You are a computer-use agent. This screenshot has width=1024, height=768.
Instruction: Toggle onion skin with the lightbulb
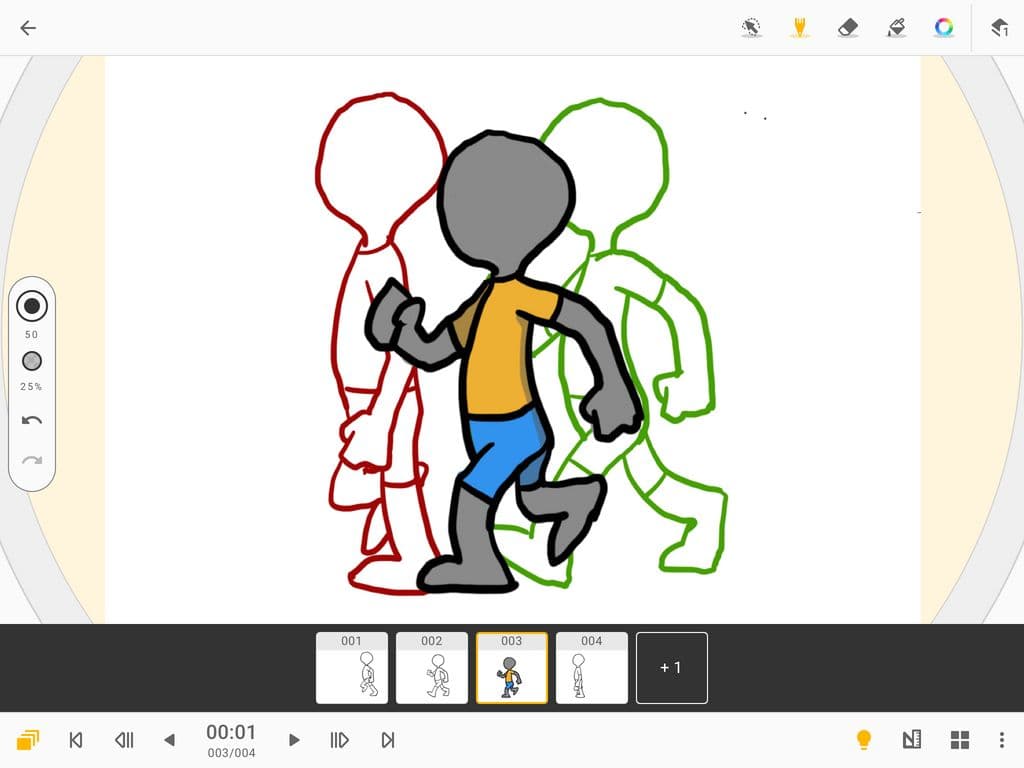pyautogui.click(x=864, y=739)
